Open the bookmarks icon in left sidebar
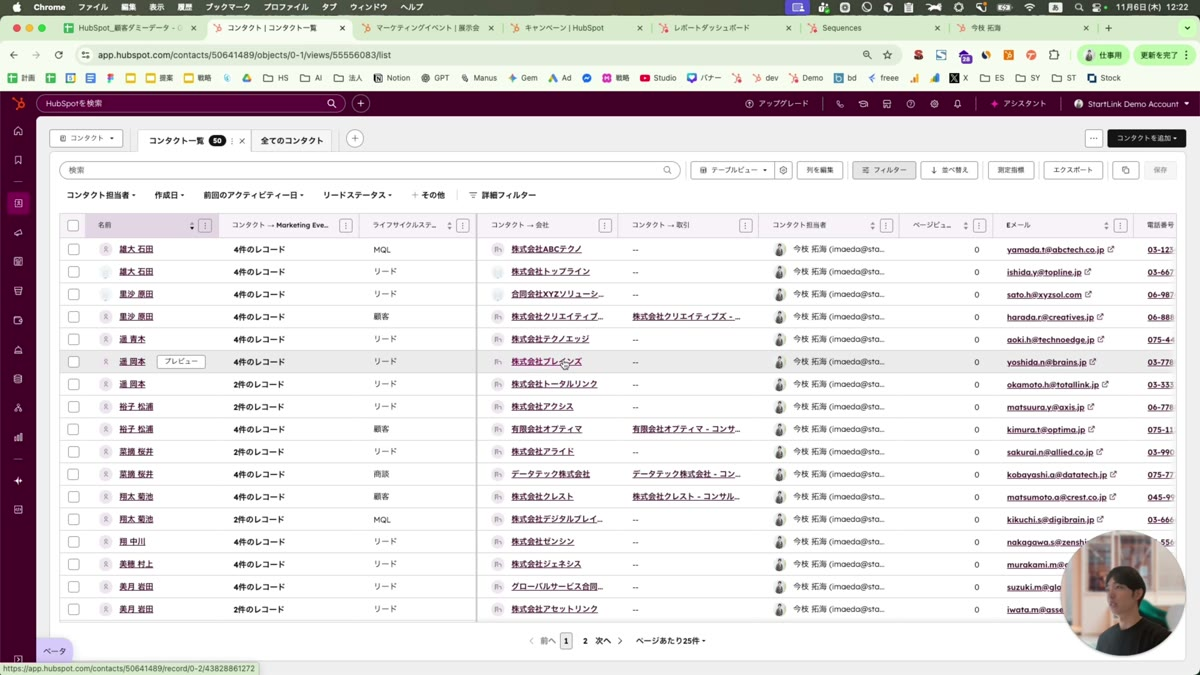 click(18, 160)
